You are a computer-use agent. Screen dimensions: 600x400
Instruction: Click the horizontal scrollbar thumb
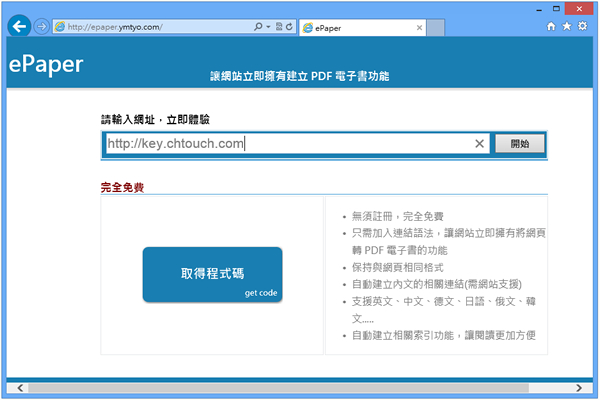pos(279,388)
